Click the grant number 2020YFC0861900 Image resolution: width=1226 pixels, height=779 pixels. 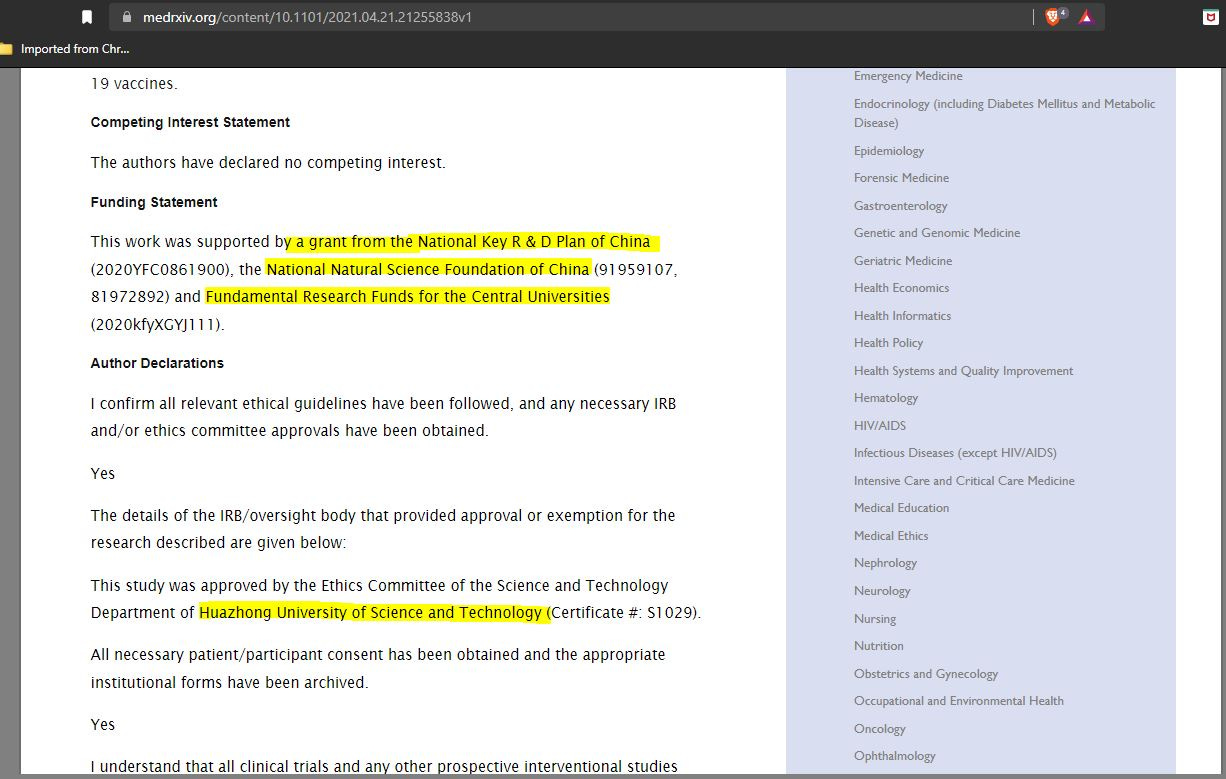point(162,270)
